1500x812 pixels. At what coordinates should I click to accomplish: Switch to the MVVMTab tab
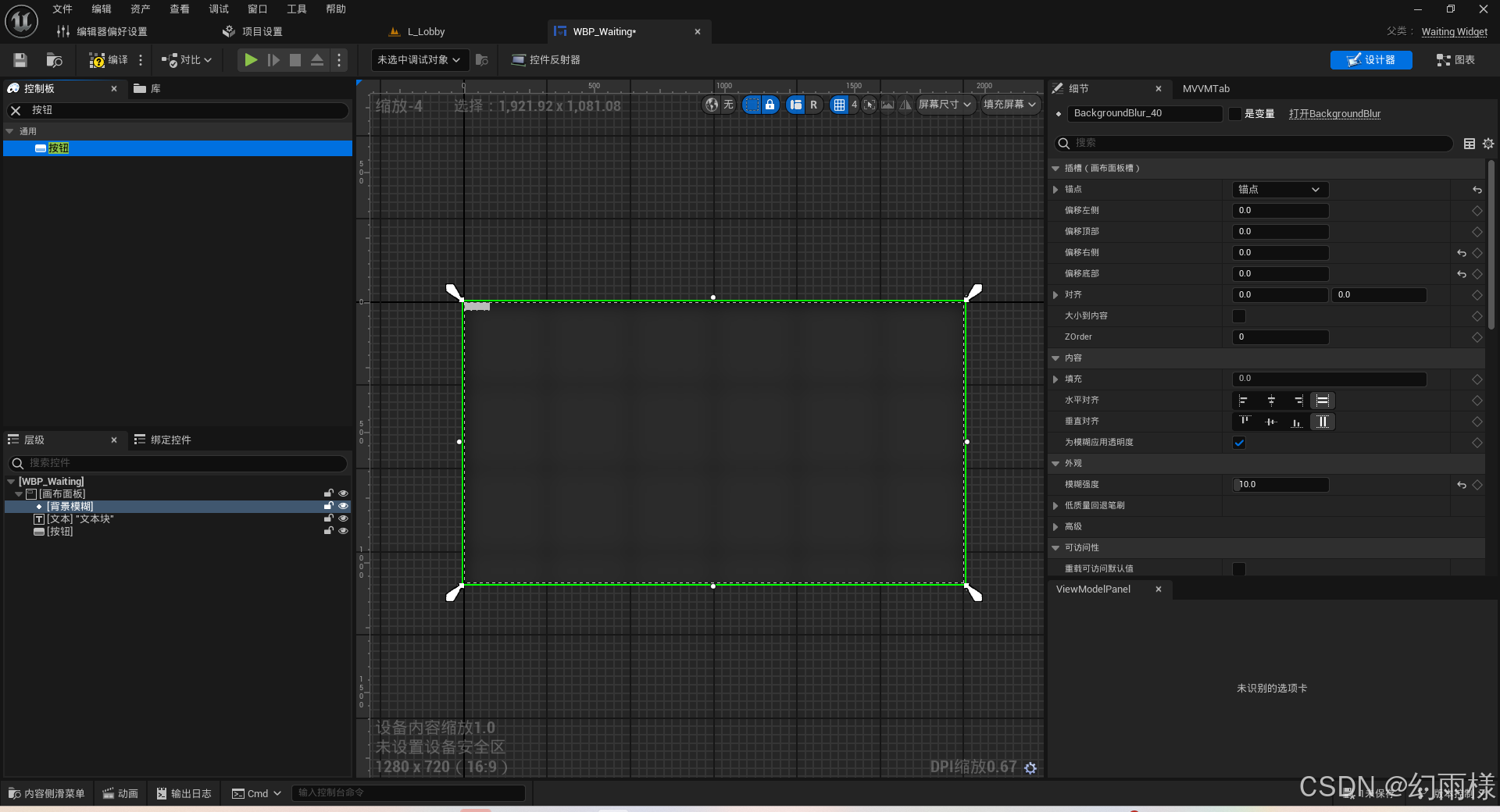(1205, 89)
